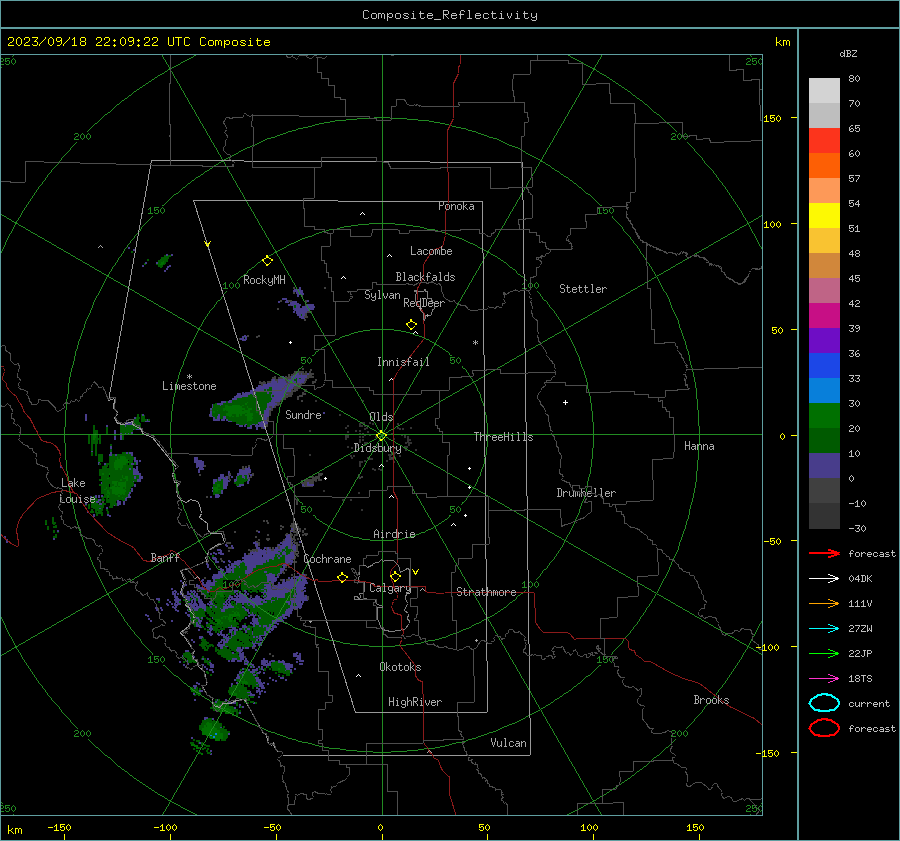Click the RedDeer city label
The width and height of the screenshot is (900, 841).
(424, 303)
